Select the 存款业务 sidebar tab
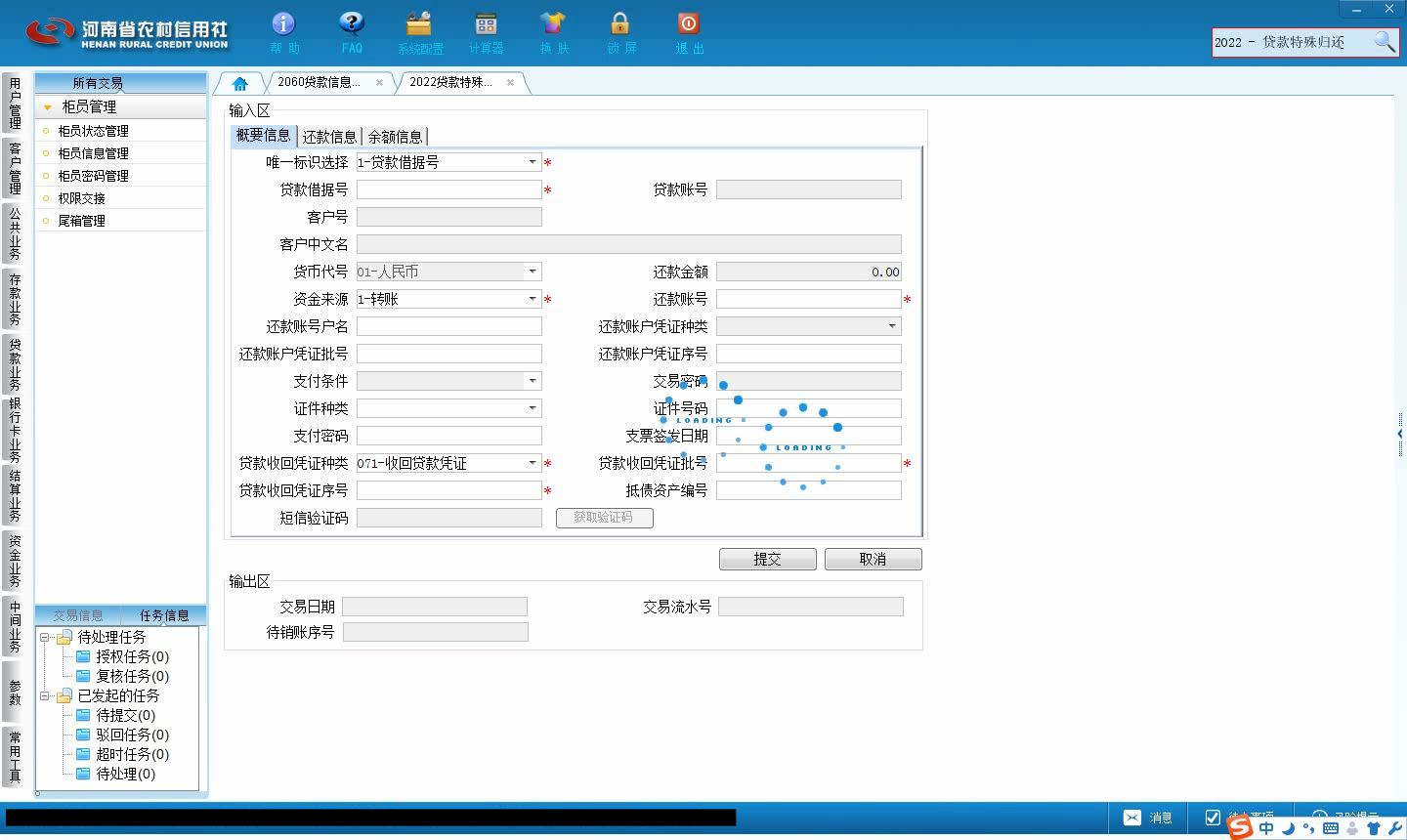Viewport: 1407px width, 840px height. (15, 299)
